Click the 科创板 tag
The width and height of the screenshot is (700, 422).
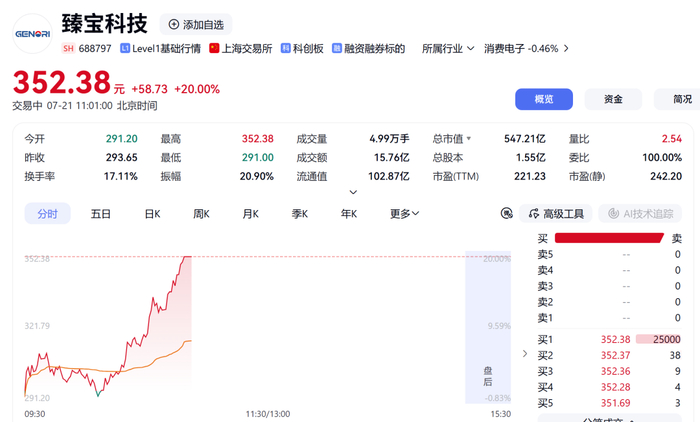(302, 48)
